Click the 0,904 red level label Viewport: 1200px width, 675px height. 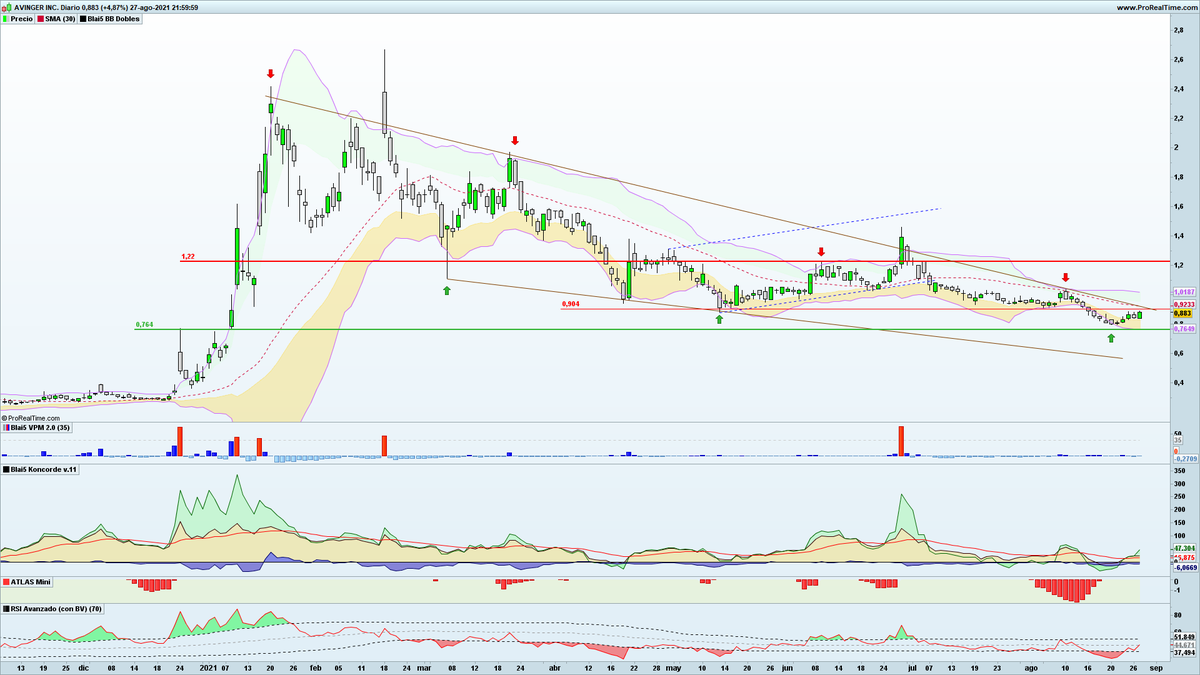(570, 304)
